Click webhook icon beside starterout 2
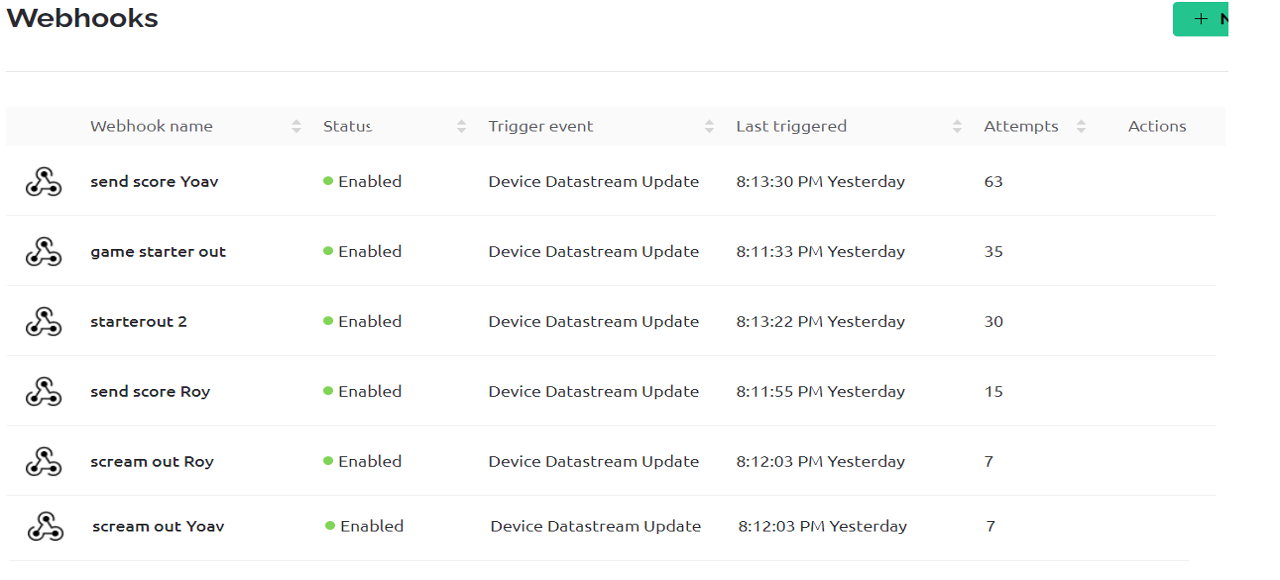This screenshot has width=1280, height=580. click(x=43, y=322)
